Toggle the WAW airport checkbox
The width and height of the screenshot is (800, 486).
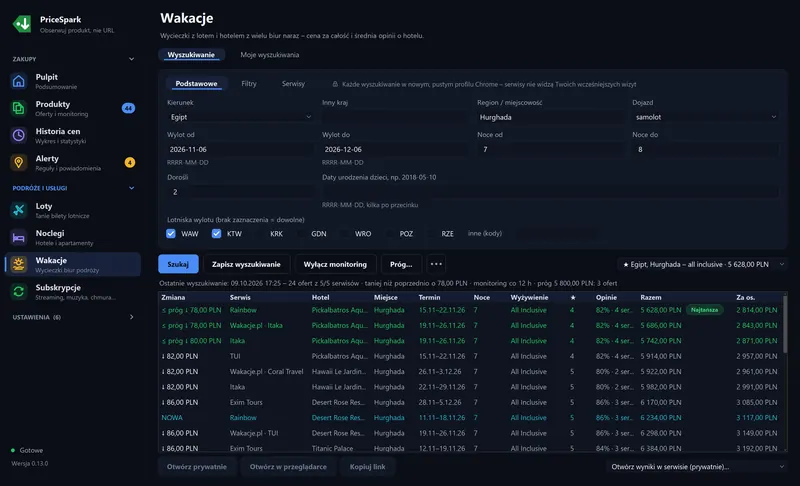click(171, 234)
